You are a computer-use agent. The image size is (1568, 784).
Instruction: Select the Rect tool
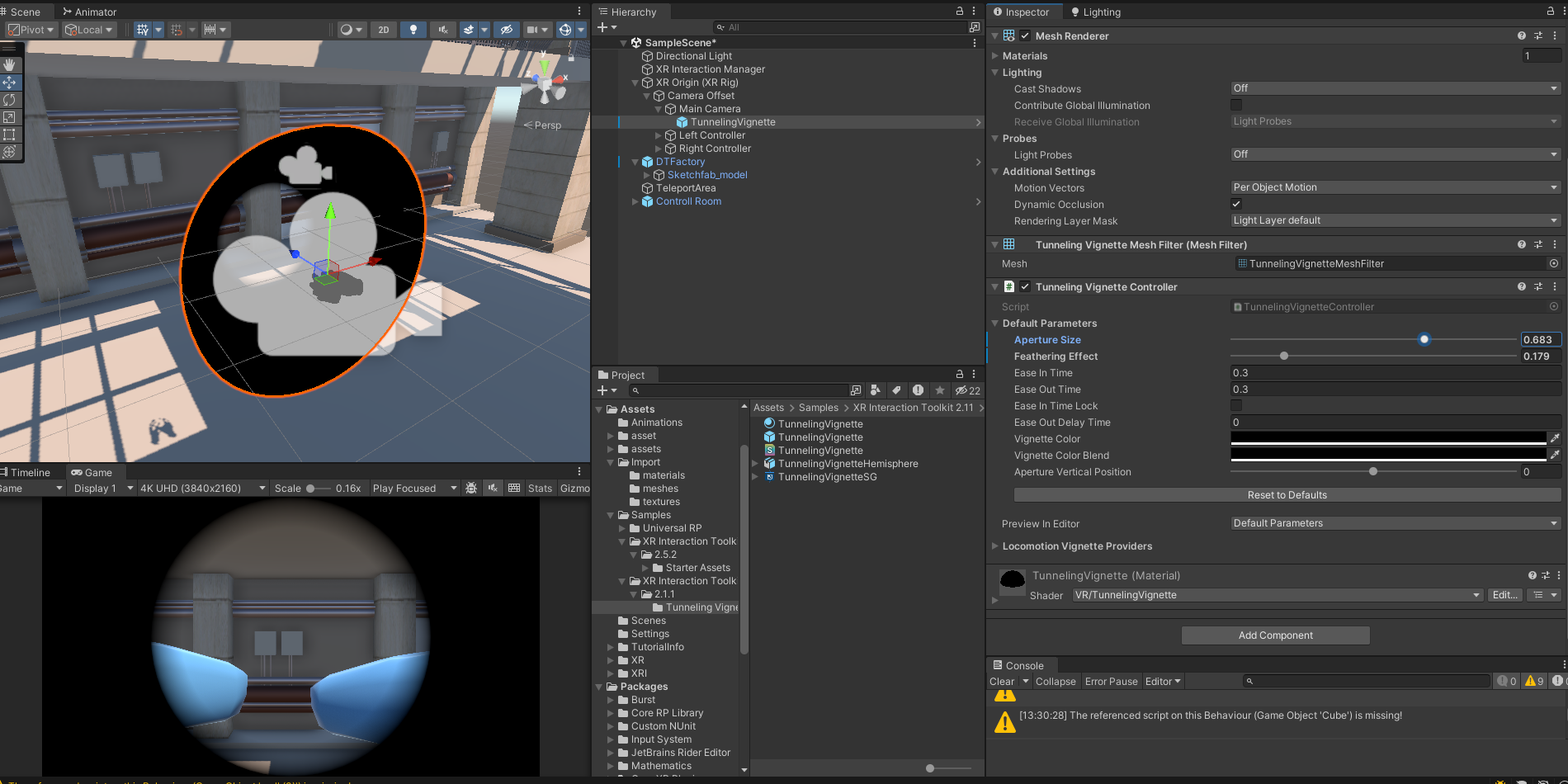(x=9, y=135)
